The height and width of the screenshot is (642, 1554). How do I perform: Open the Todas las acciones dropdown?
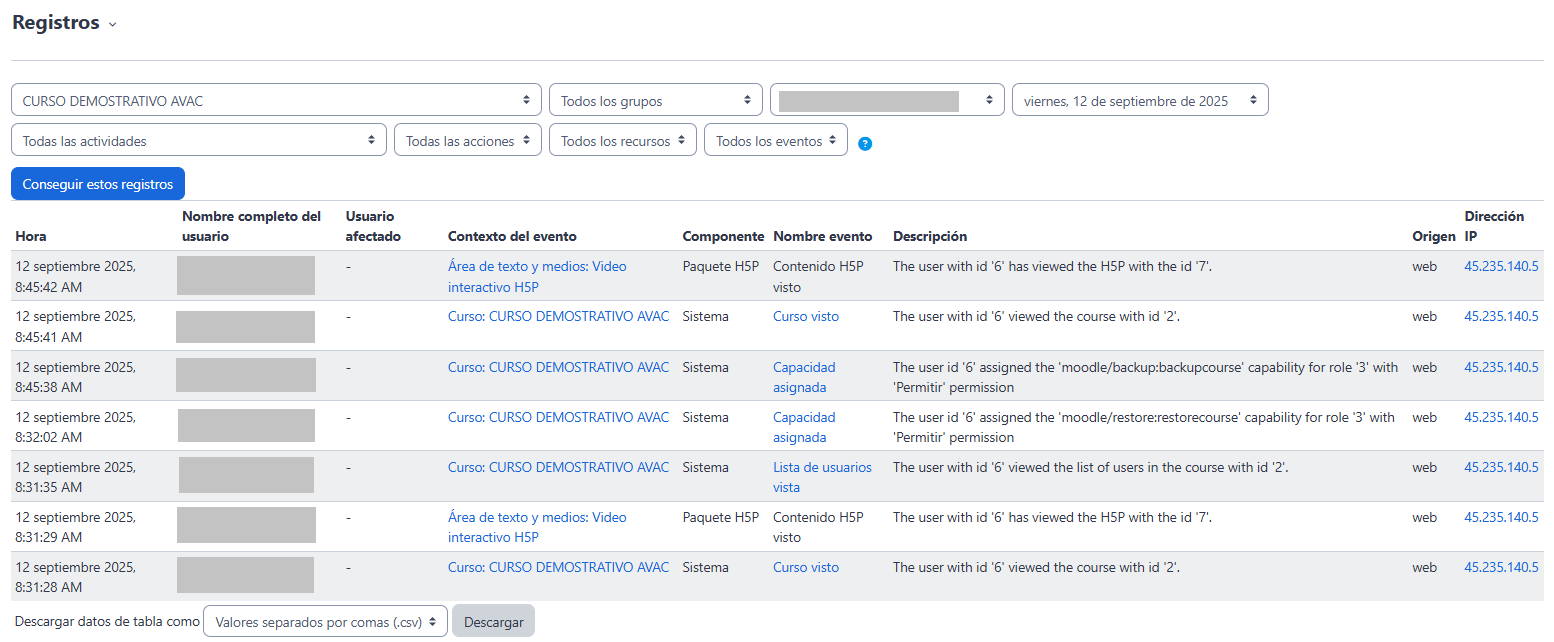(x=468, y=140)
